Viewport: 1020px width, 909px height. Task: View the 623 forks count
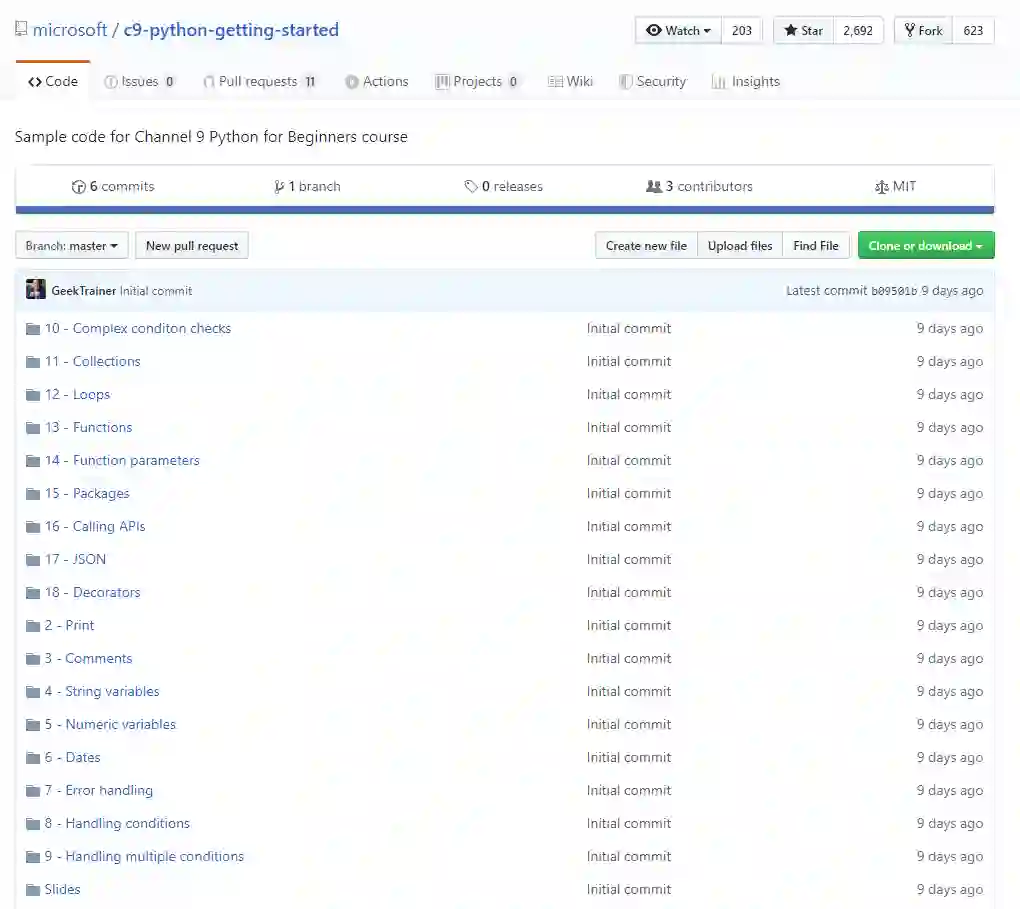click(973, 31)
